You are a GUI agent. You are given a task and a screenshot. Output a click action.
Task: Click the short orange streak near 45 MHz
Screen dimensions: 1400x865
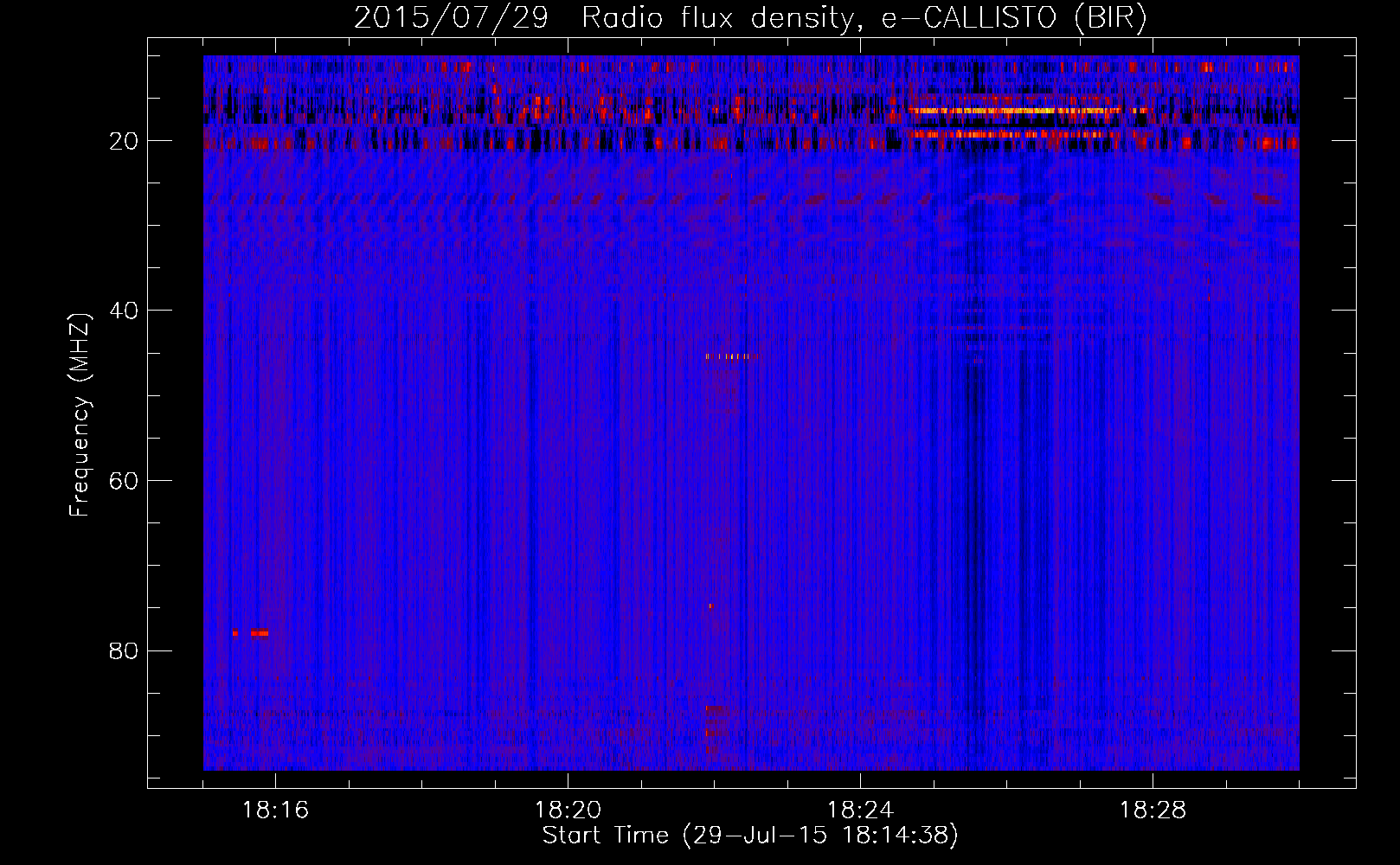pyautogui.click(x=730, y=356)
